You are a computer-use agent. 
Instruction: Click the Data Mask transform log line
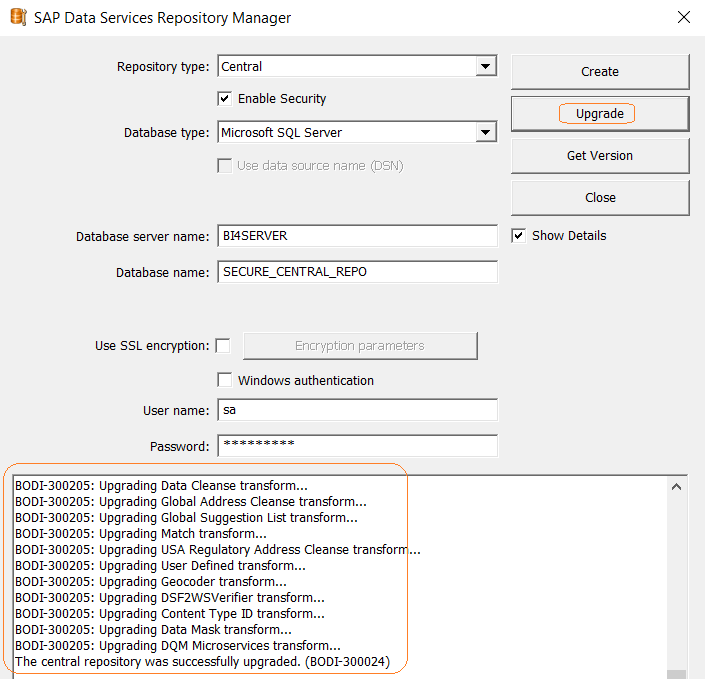(153, 630)
